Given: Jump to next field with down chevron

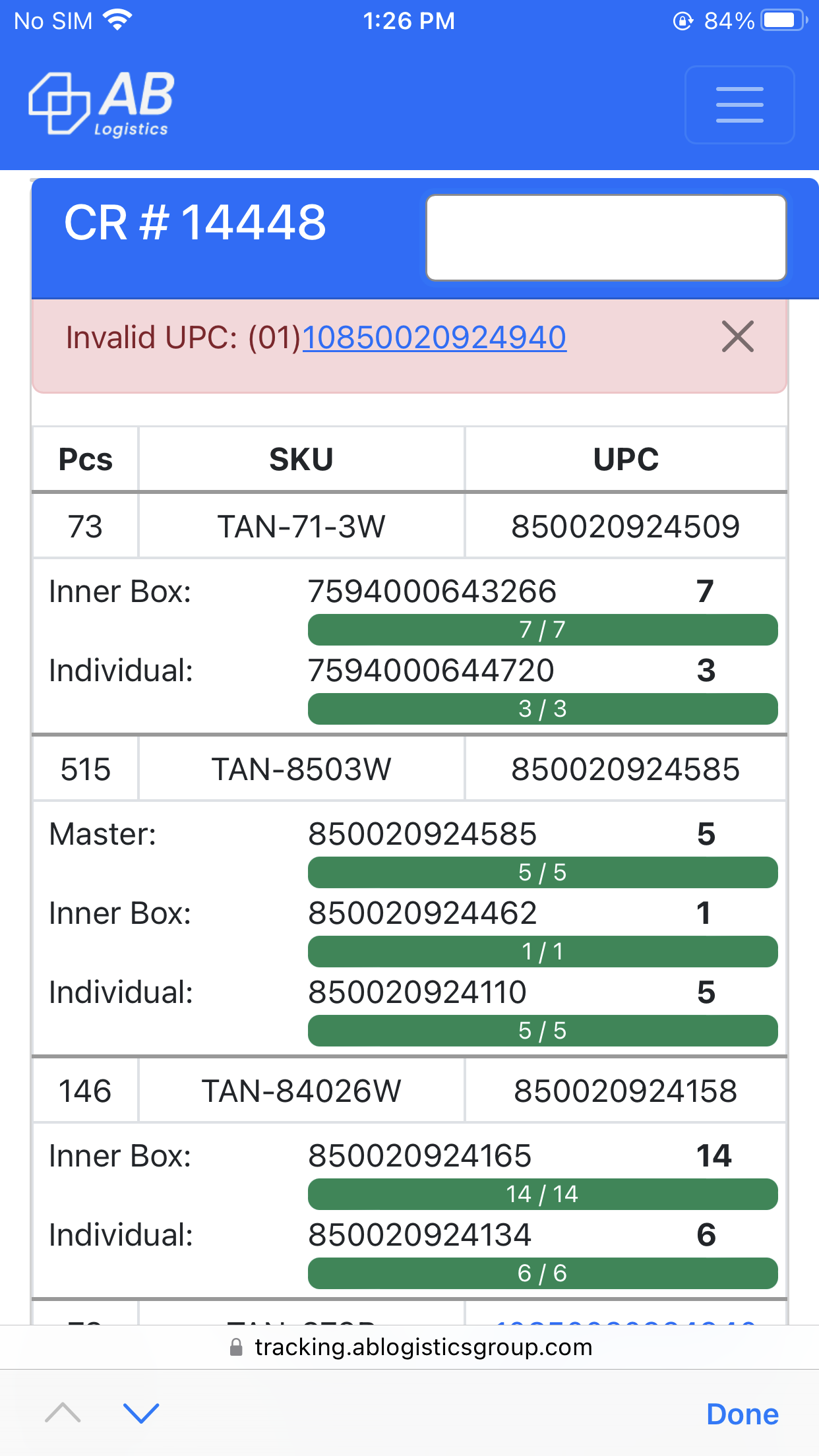Looking at the screenshot, I should click(x=141, y=1413).
